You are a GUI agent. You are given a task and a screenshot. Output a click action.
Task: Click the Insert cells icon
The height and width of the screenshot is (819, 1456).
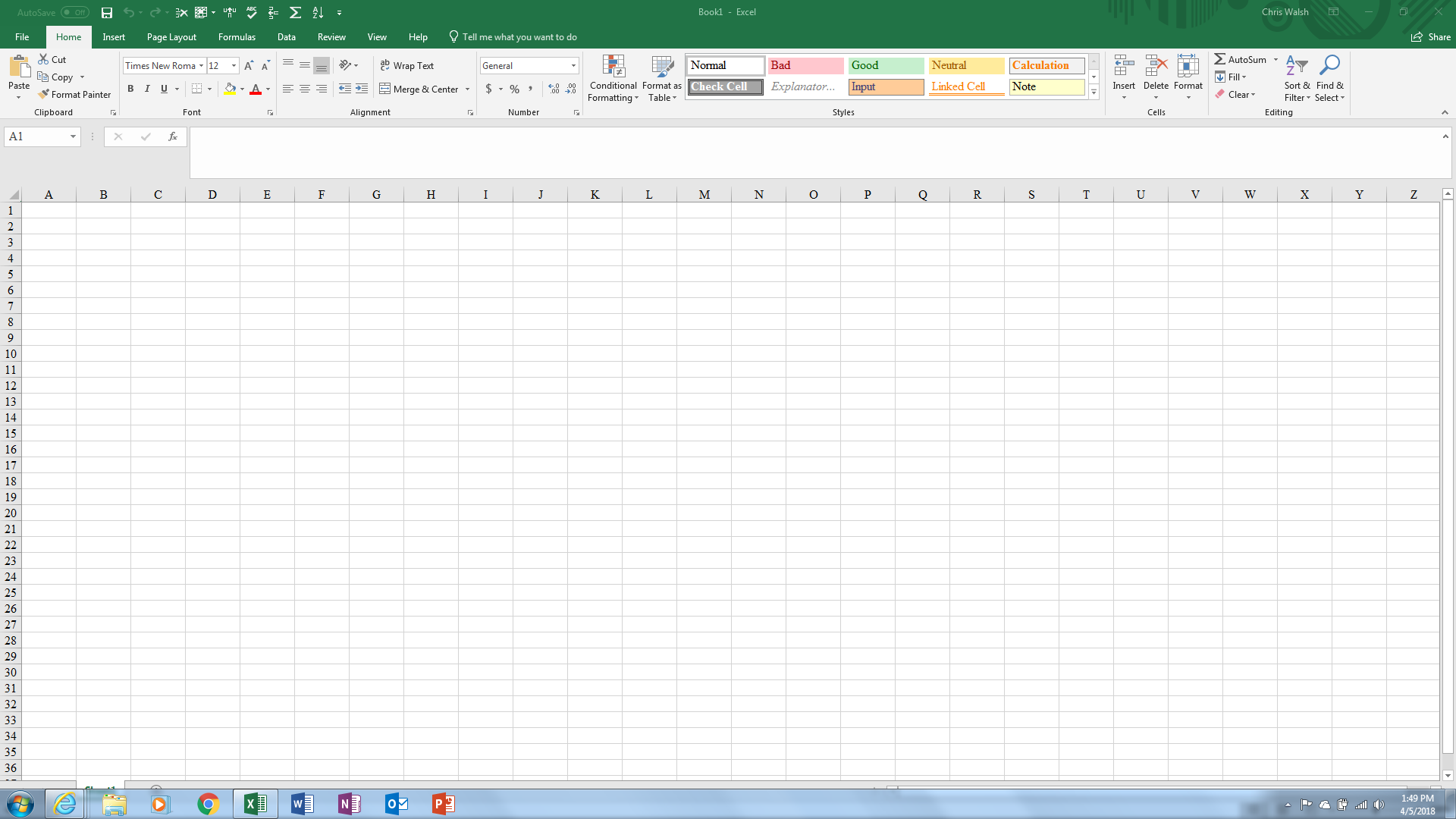pos(1124,67)
